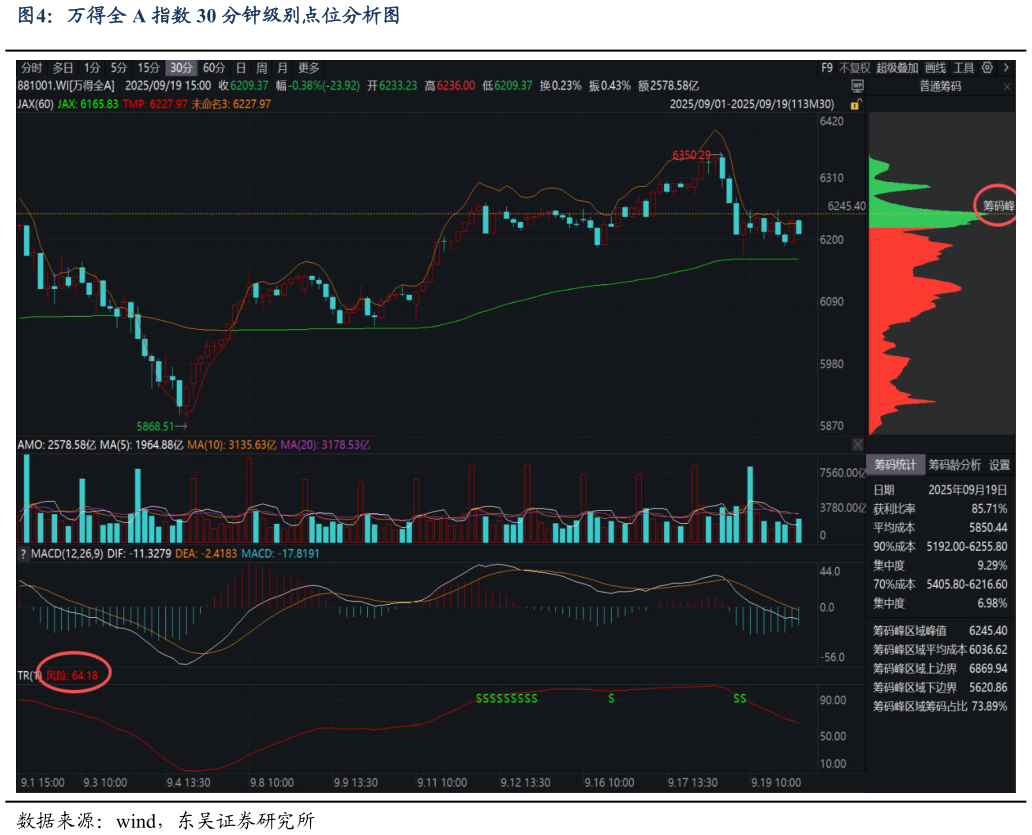Open the 设置 chip settings
1032x835 pixels.
point(999,465)
